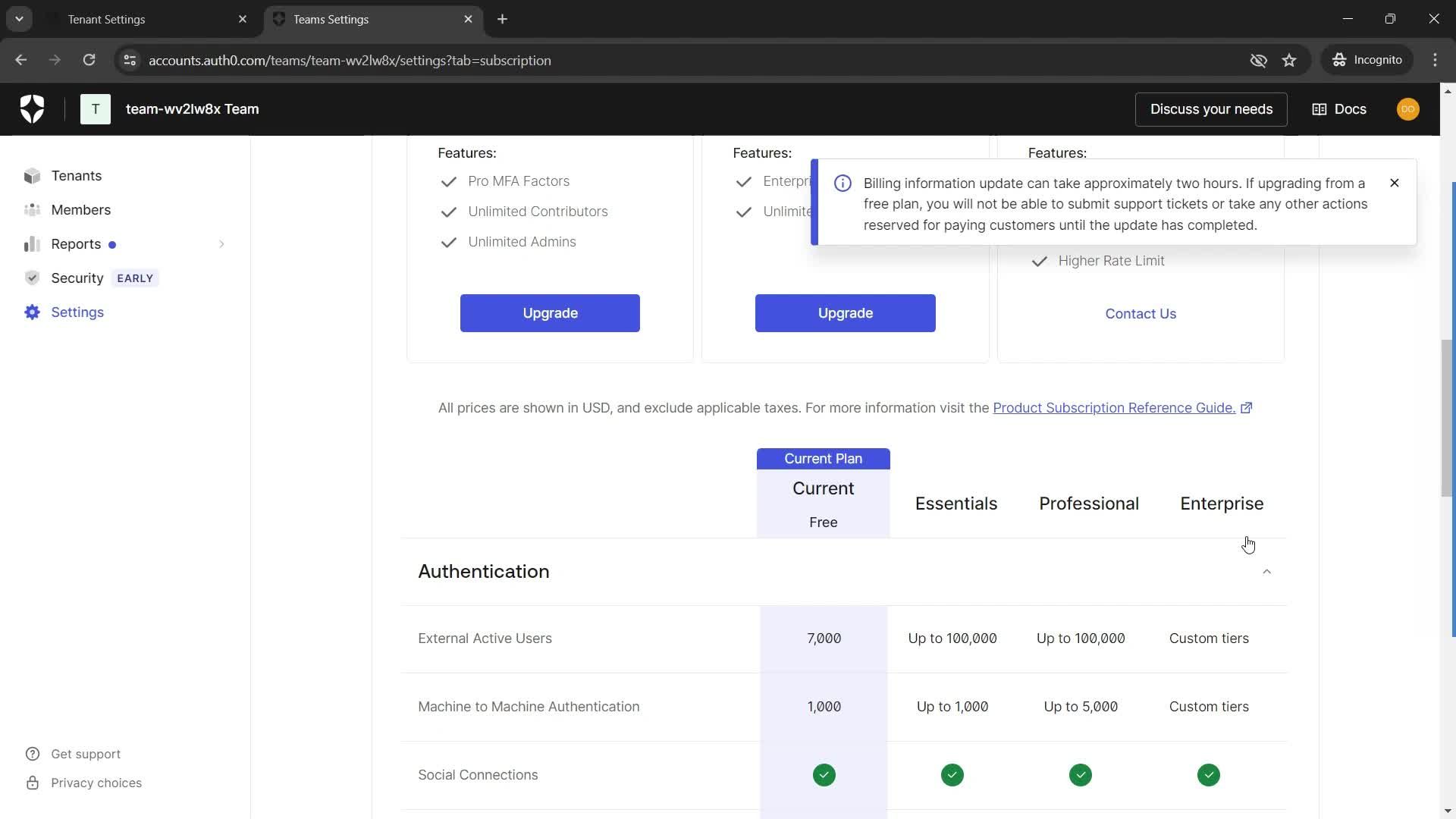Screen dimensions: 1456x819
Task: Switch to the Tenant Settings tab
Action: point(149,19)
